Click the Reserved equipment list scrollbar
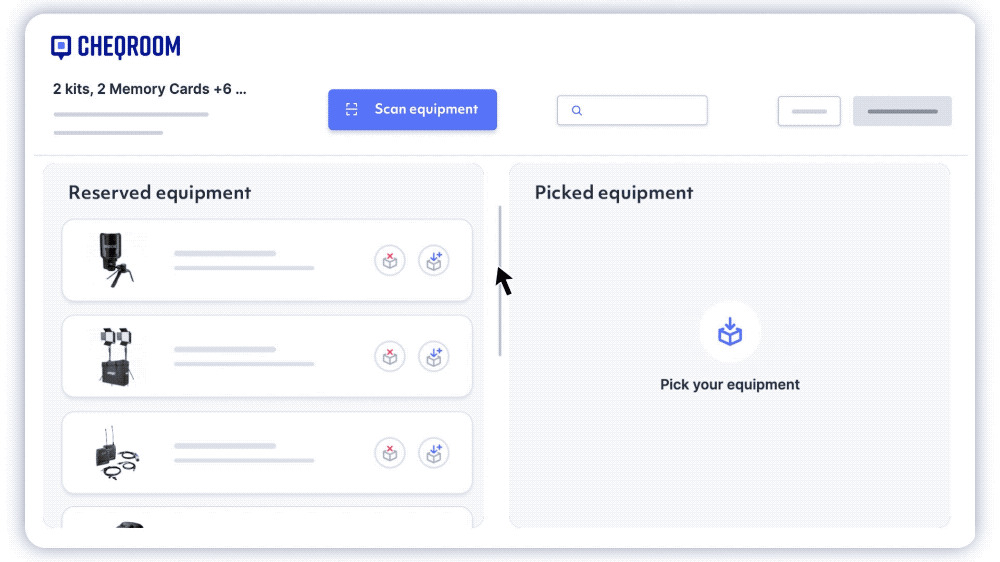1000x562 pixels. click(x=500, y=281)
